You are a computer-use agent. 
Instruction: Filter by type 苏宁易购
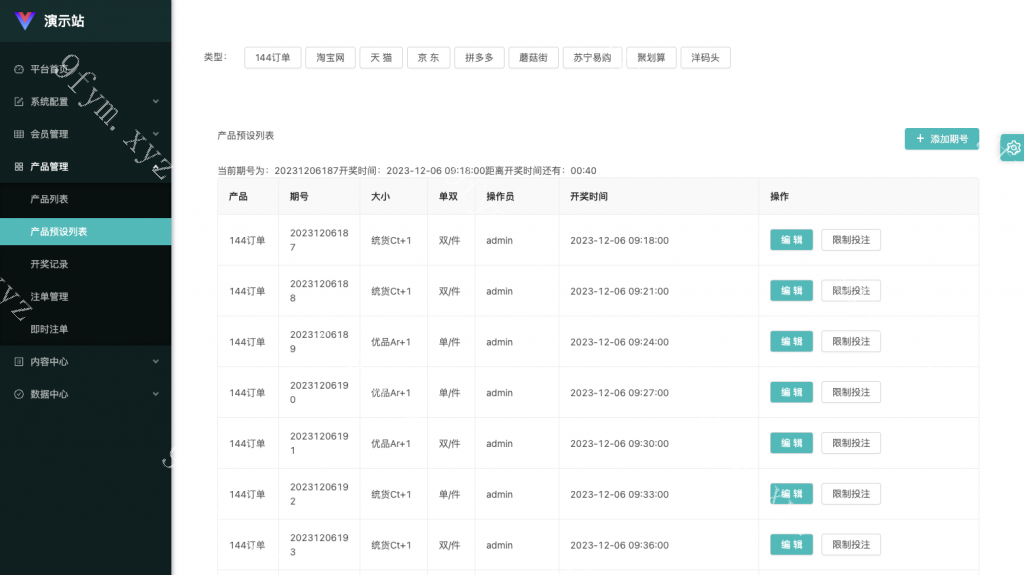coord(592,58)
